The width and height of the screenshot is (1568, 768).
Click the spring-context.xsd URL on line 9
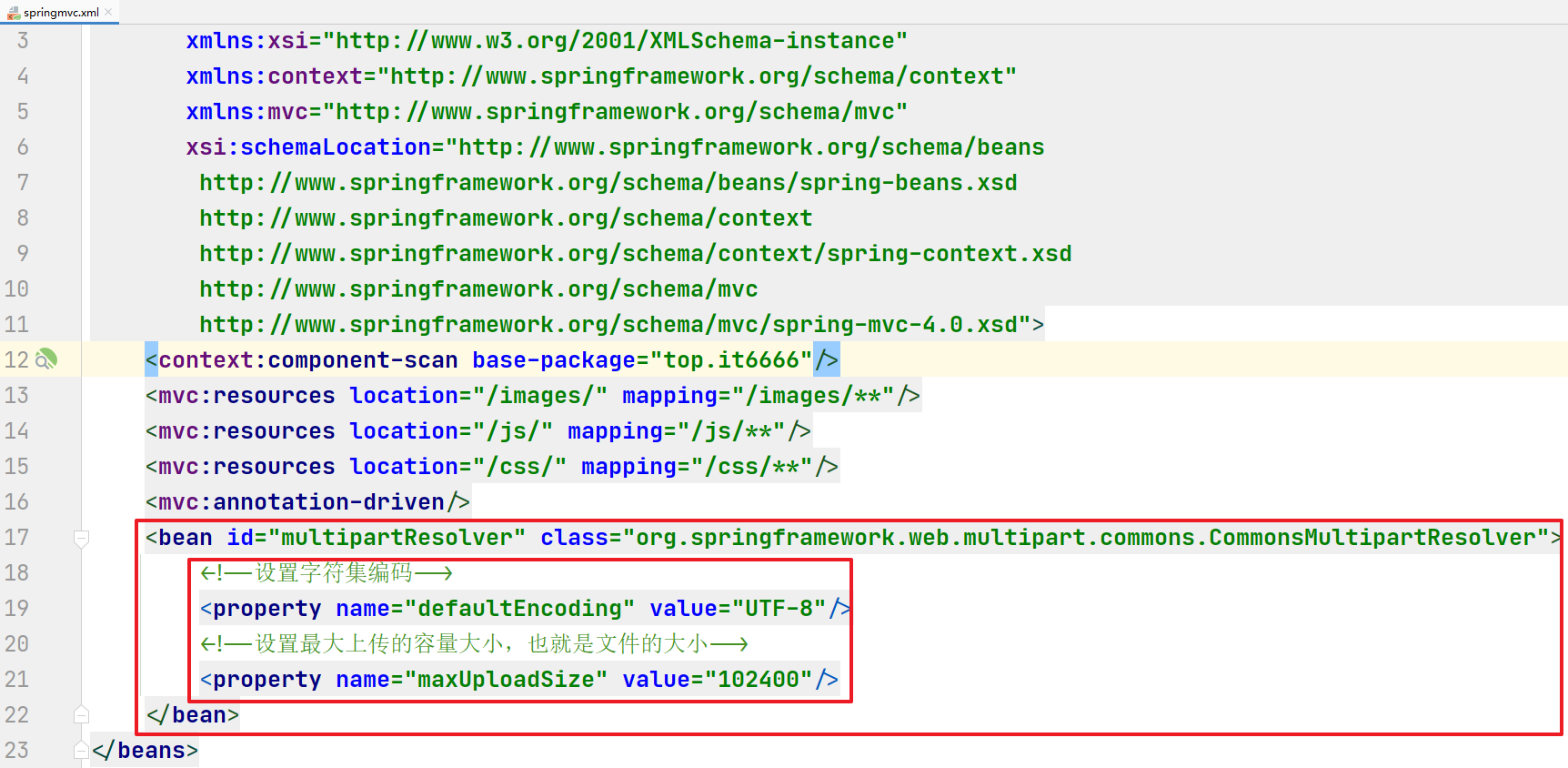click(635, 254)
